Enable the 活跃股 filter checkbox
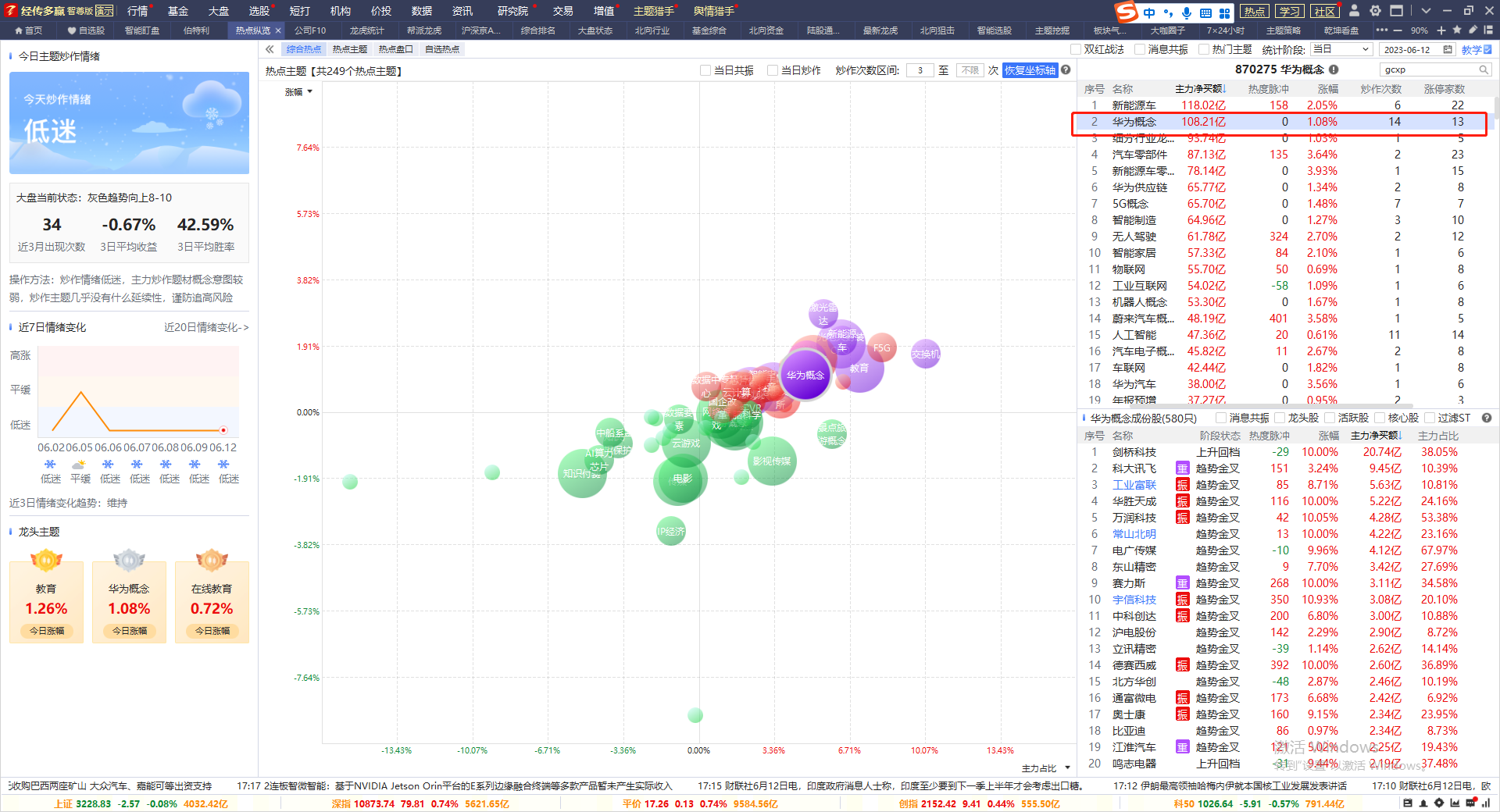1500x812 pixels. point(1330,418)
